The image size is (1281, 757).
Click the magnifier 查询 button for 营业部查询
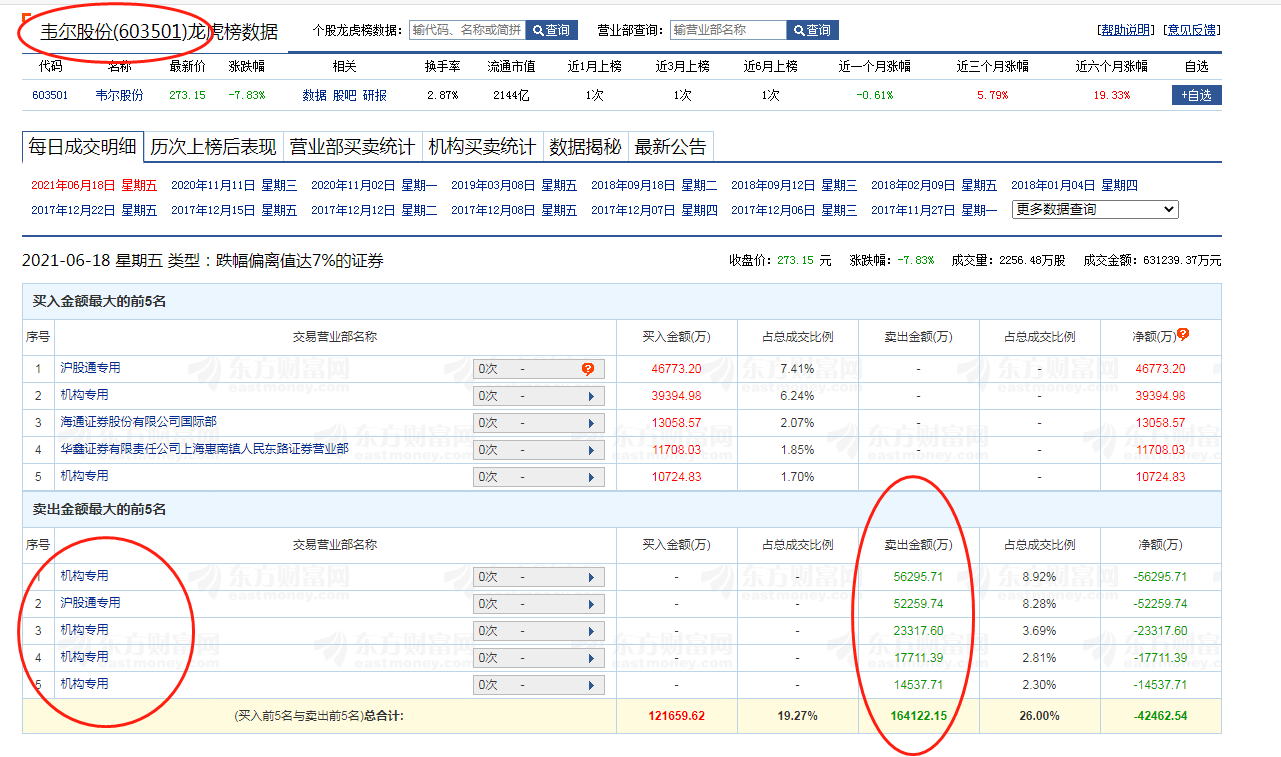[x=812, y=31]
